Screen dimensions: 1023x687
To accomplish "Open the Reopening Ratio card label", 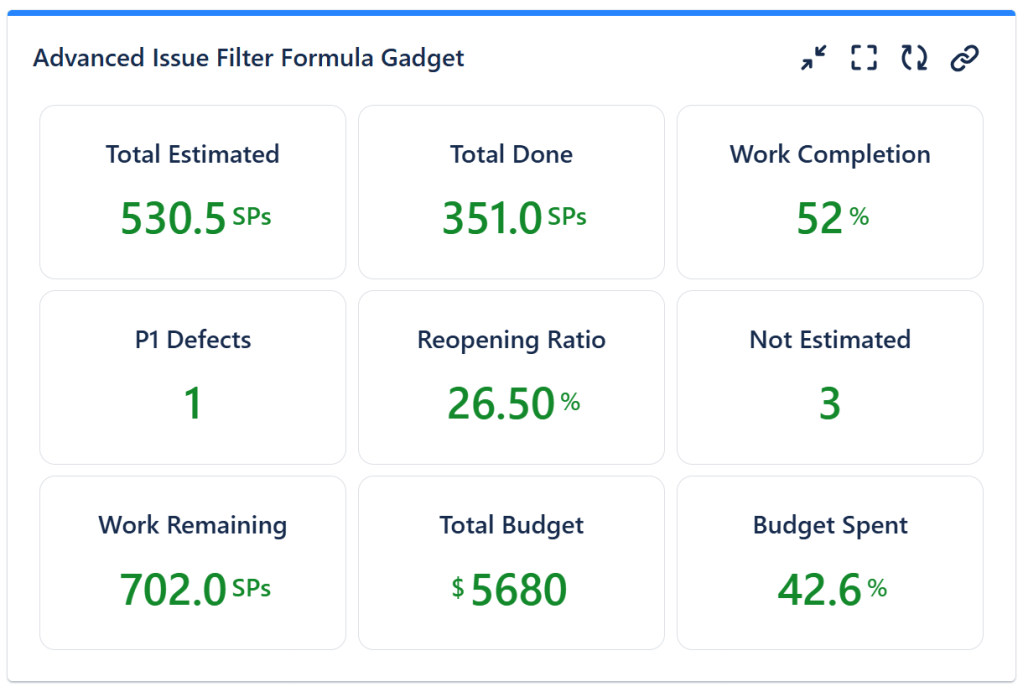I will [511, 340].
